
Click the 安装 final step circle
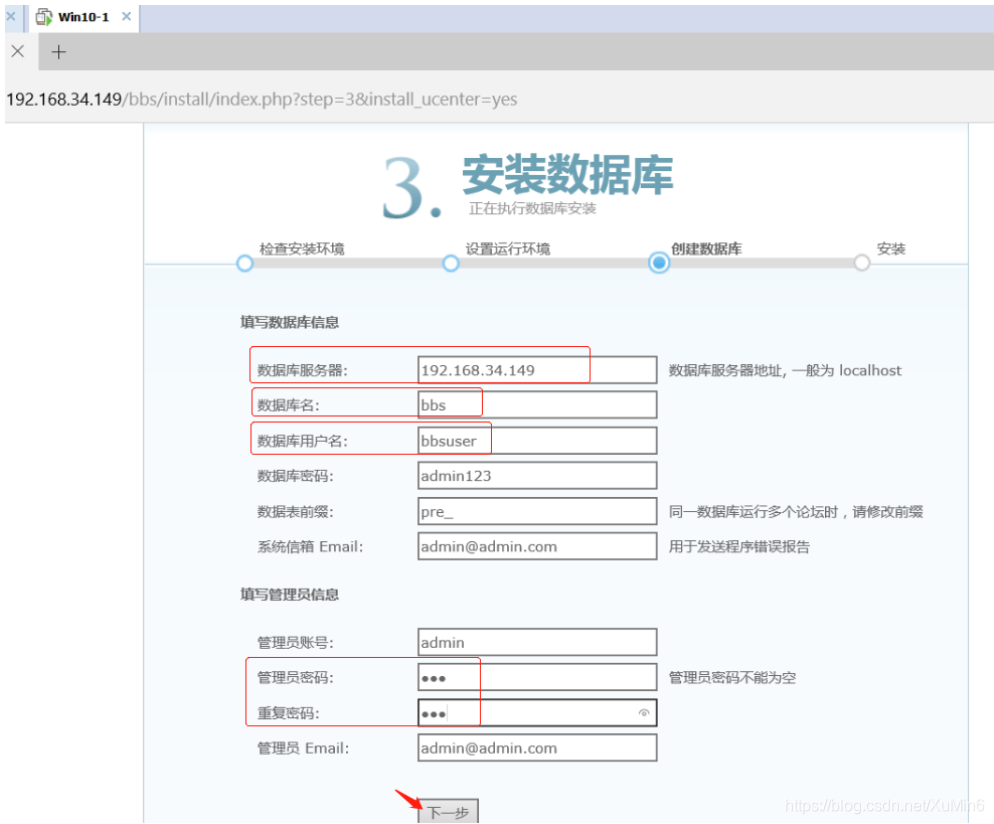pyautogui.click(x=862, y=262)
